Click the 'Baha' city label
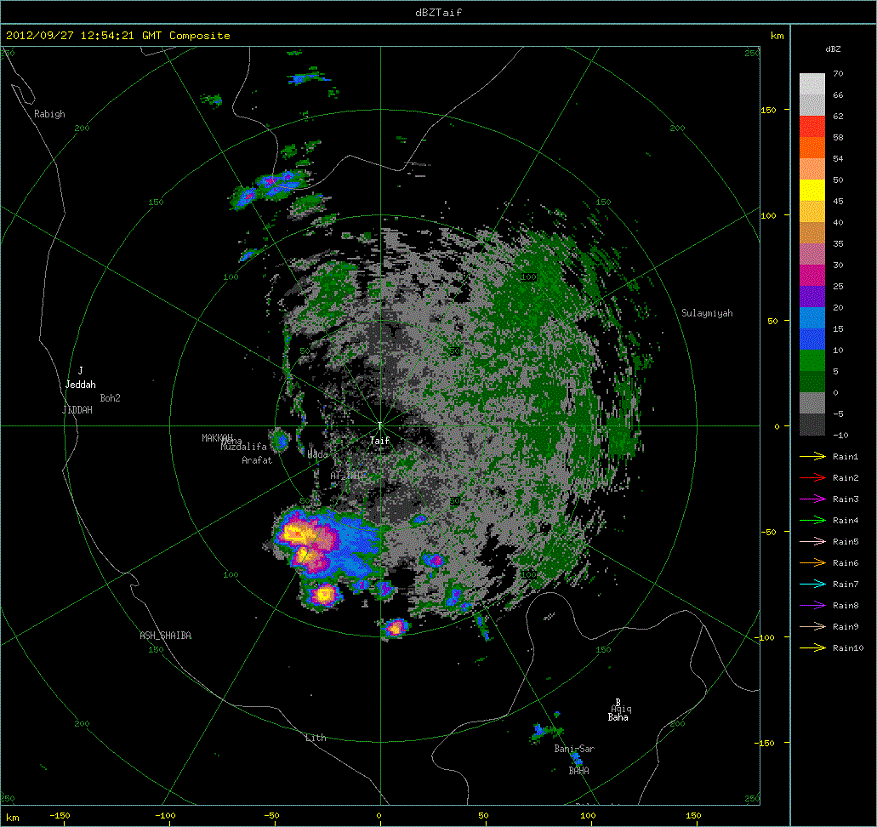 point(618,717)
